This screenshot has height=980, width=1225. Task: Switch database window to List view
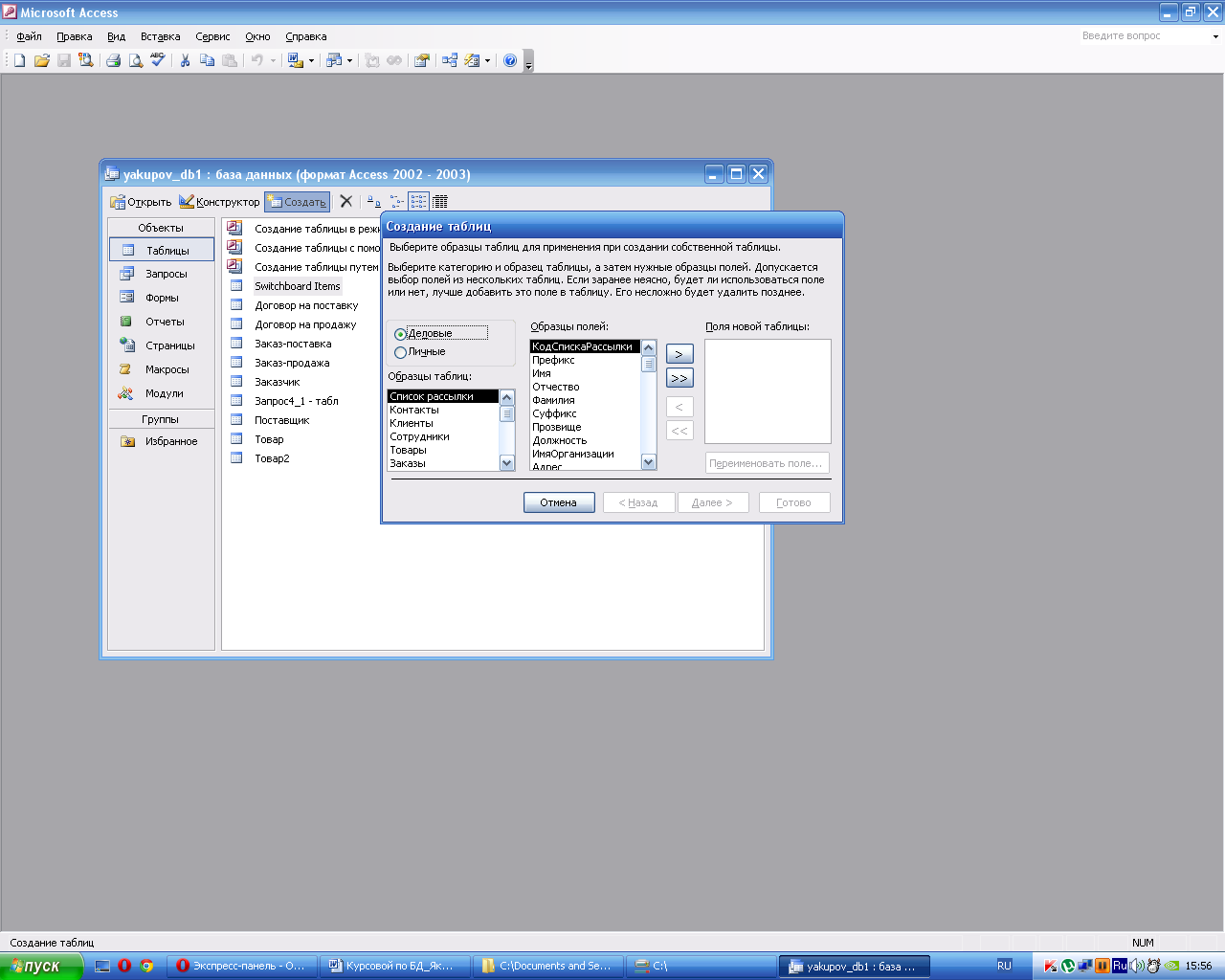click(x=418, y=201)
